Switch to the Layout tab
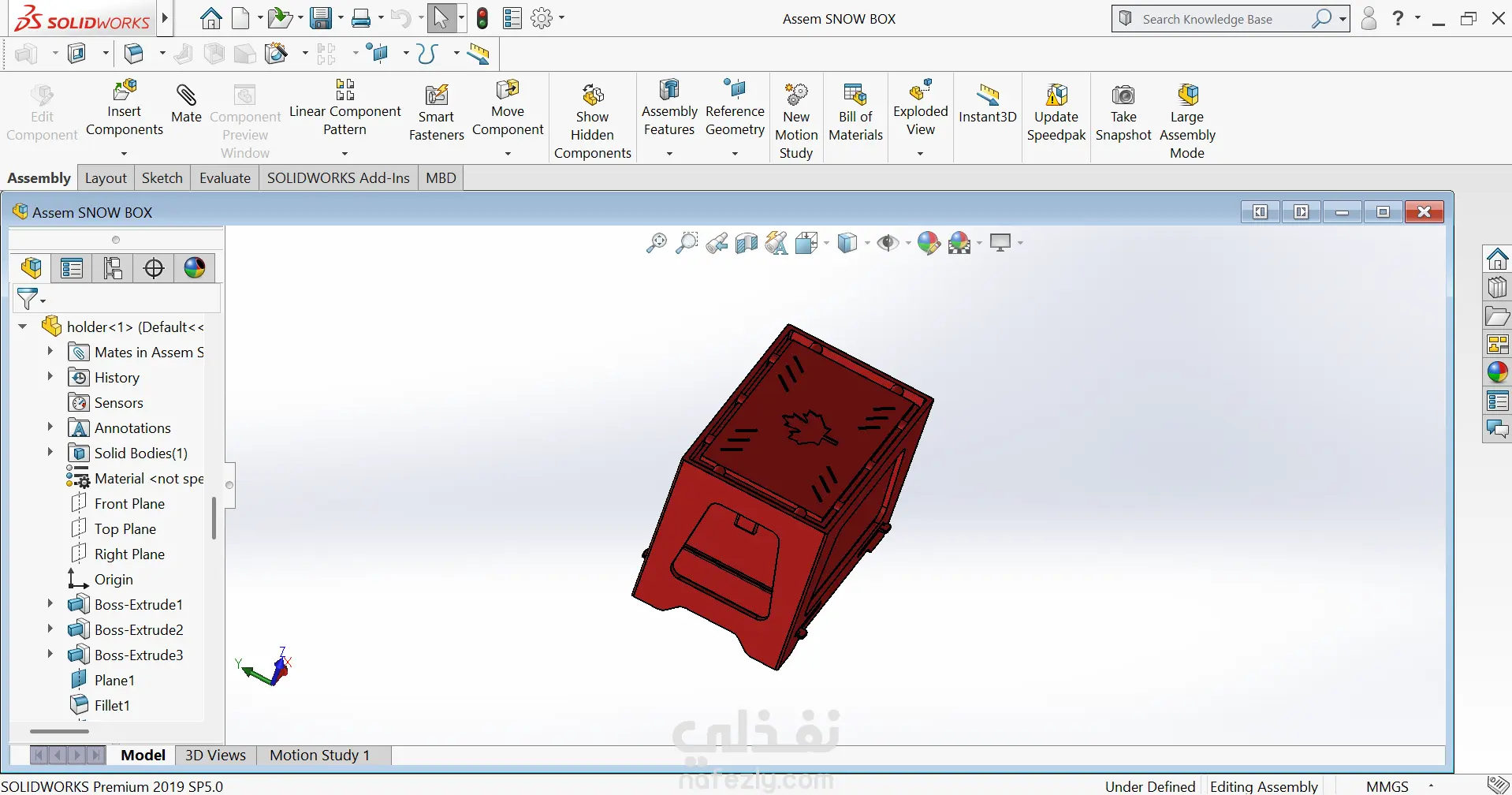This screenshot has width=1512, height=795. point(106,178)
